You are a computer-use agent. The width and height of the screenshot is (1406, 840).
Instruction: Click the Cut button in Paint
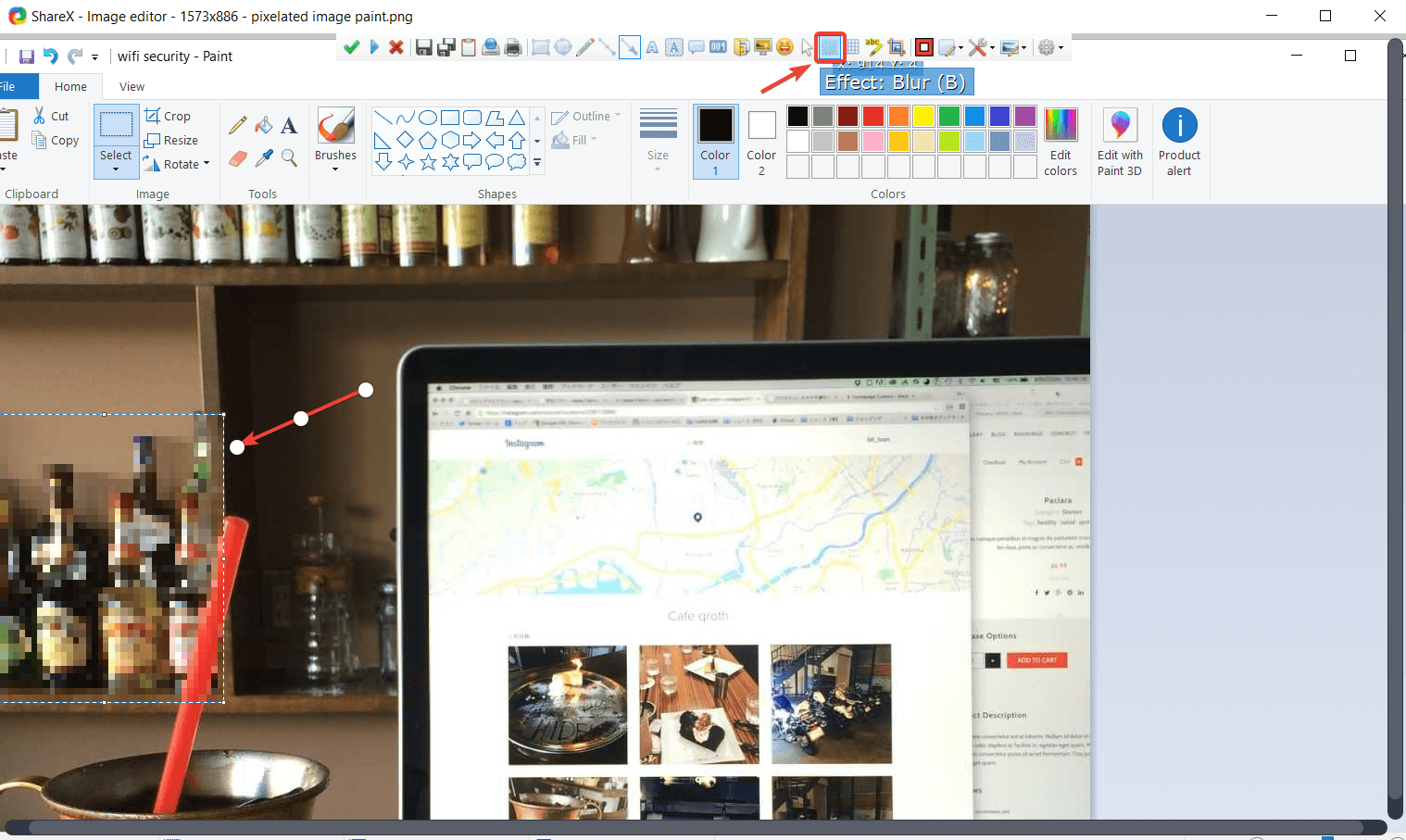point(51,116)
